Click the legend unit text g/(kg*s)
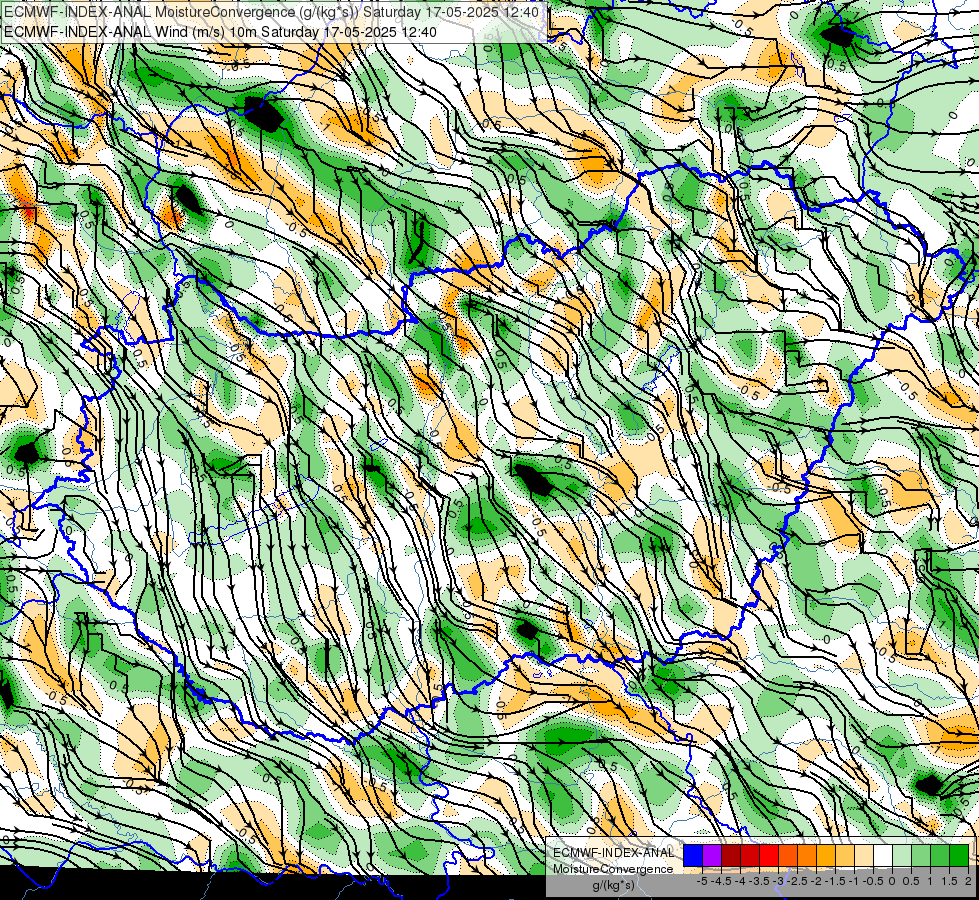The height and width of the screenshot is (900, 979). 613,885
